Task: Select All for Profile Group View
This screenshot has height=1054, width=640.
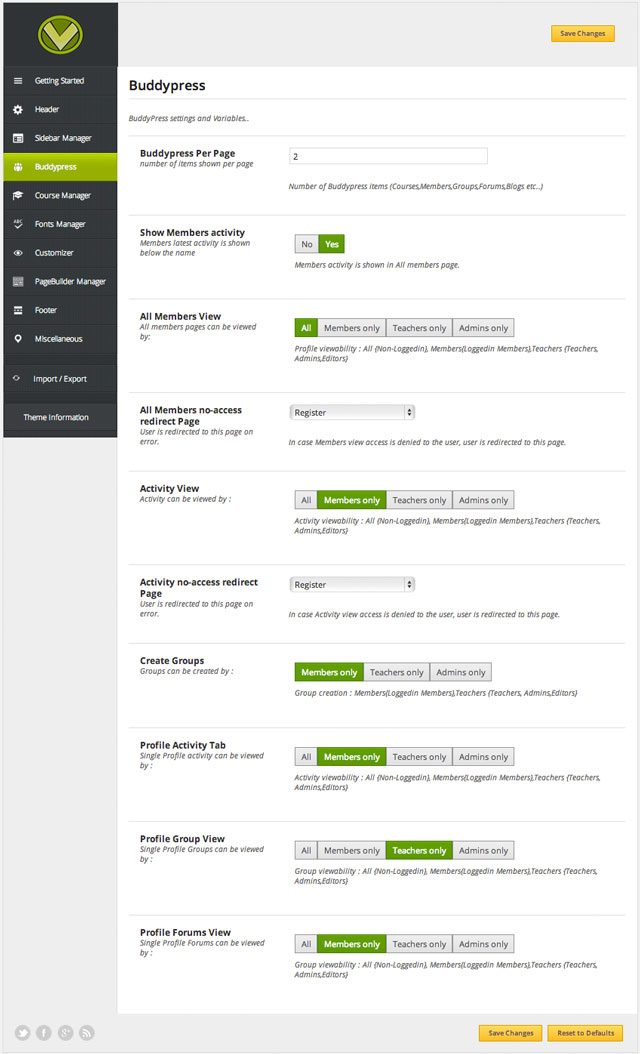Action: (306, 850)
